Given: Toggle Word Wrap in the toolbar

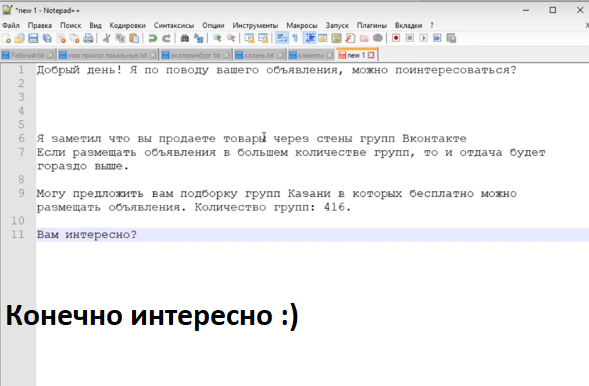Looking at the screenshot, I should [282, 38].
